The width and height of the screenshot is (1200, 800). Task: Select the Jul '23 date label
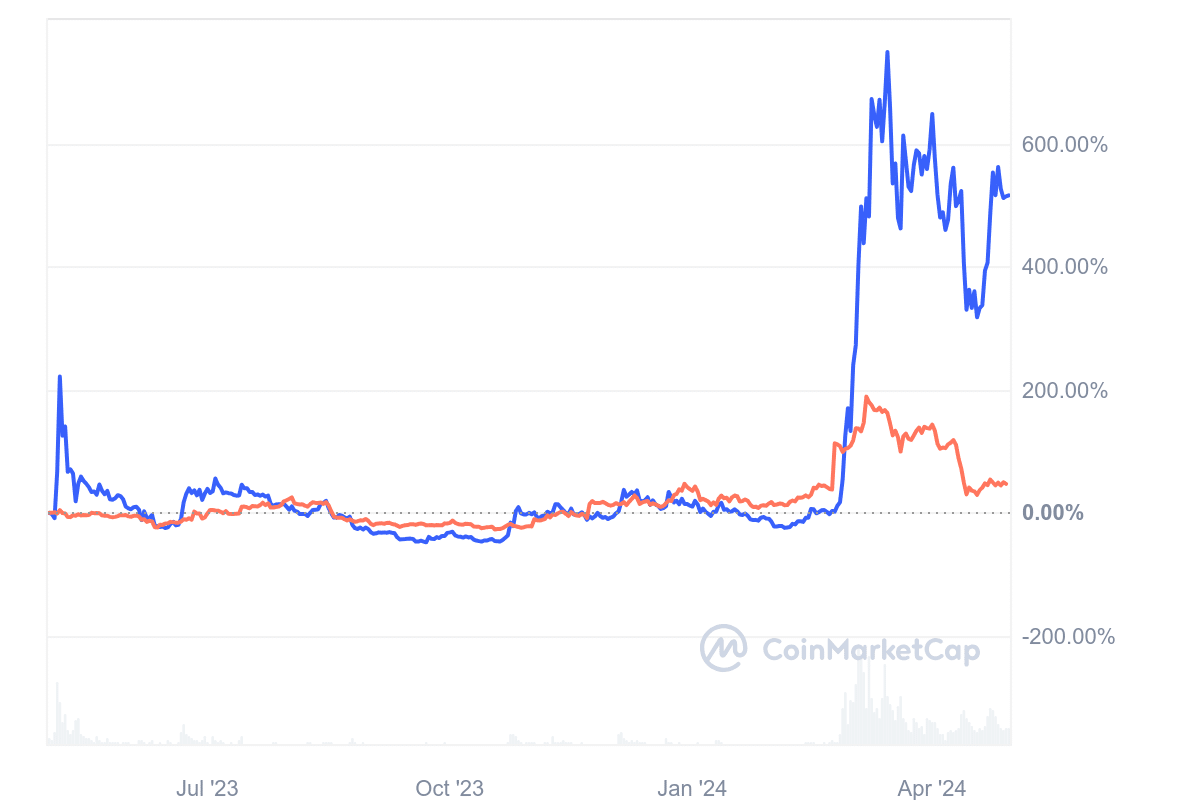click(x=207, y=789)
